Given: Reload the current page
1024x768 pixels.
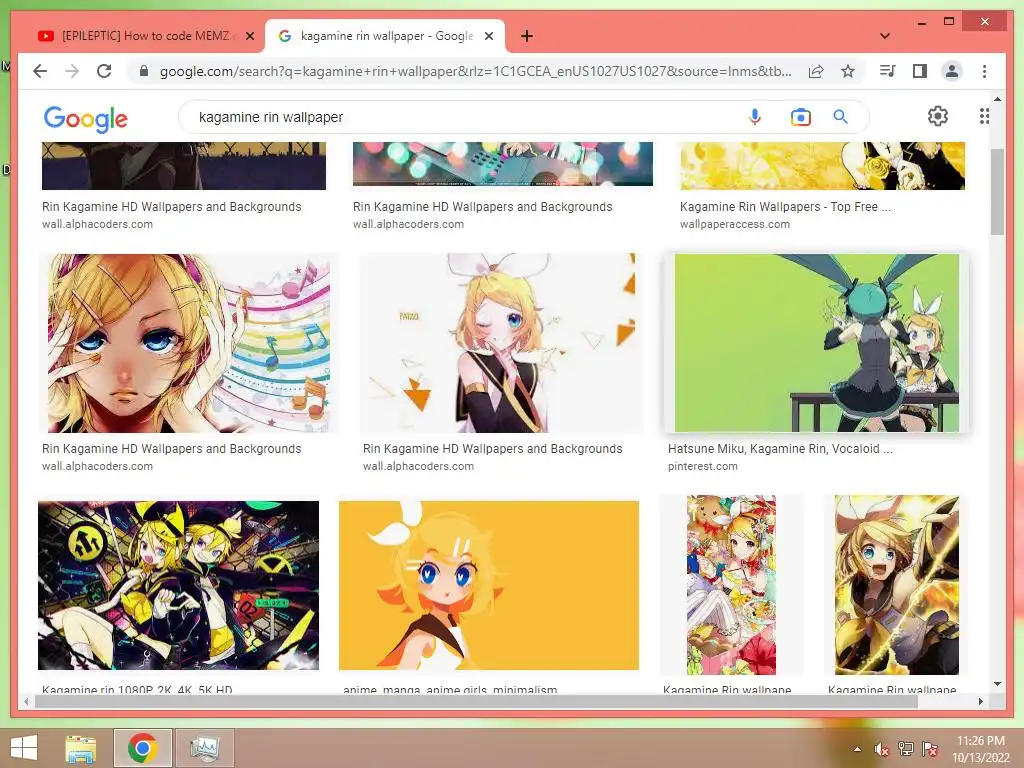Looking at the screenshot, I should tap(104, 71).
